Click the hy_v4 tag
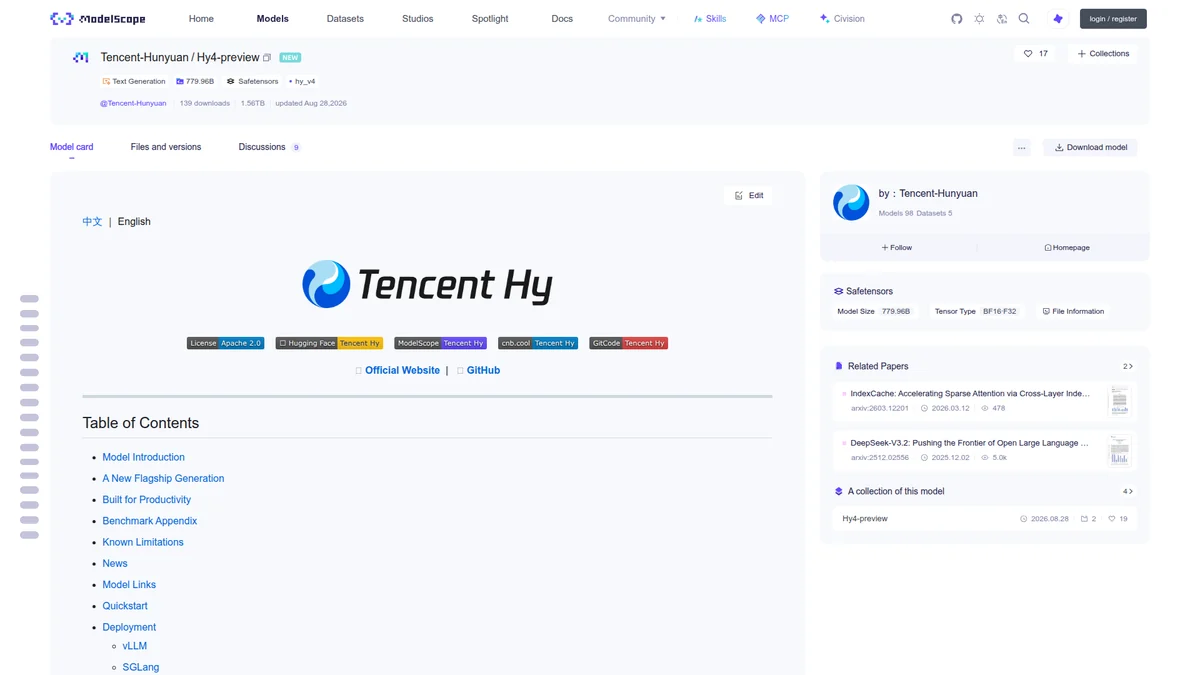The image size is (1200, 675). point(302,81)
